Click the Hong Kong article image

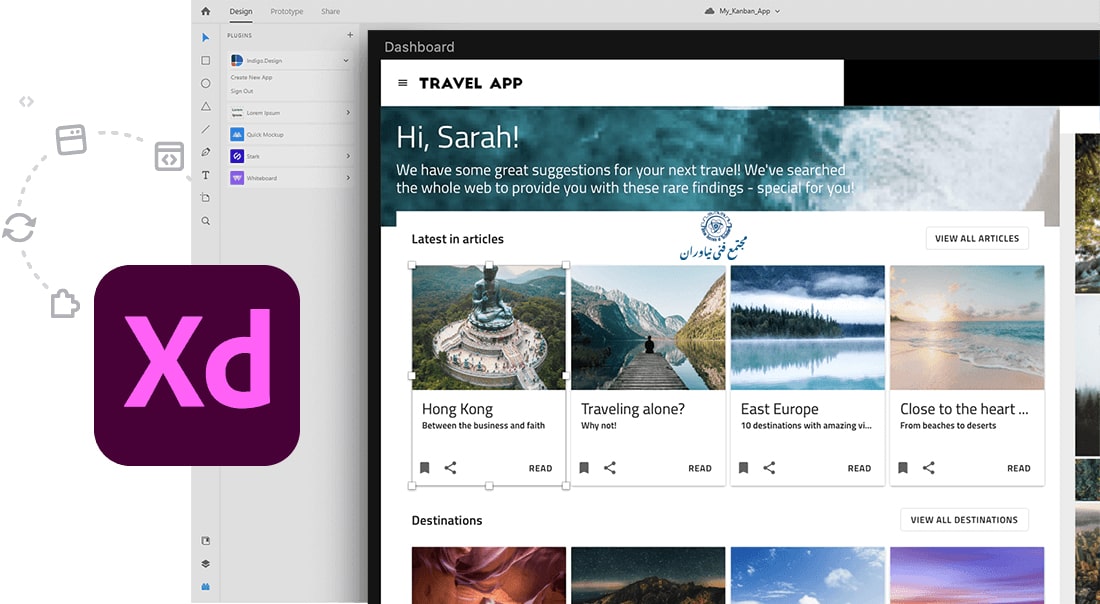point(489,327)
